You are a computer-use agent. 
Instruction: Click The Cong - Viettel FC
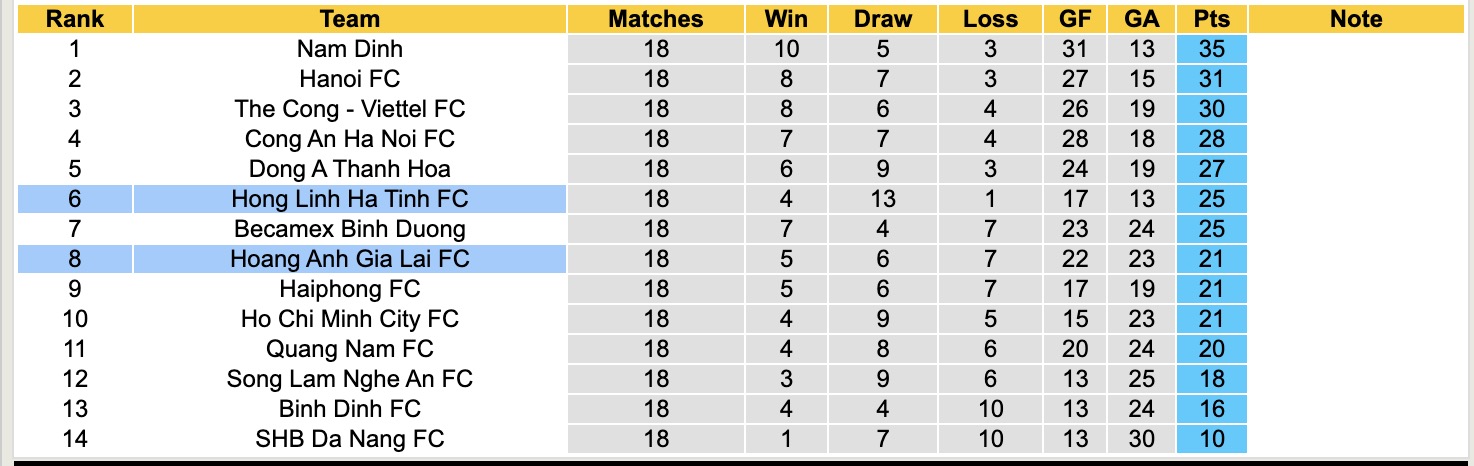[x=350, y=109]
